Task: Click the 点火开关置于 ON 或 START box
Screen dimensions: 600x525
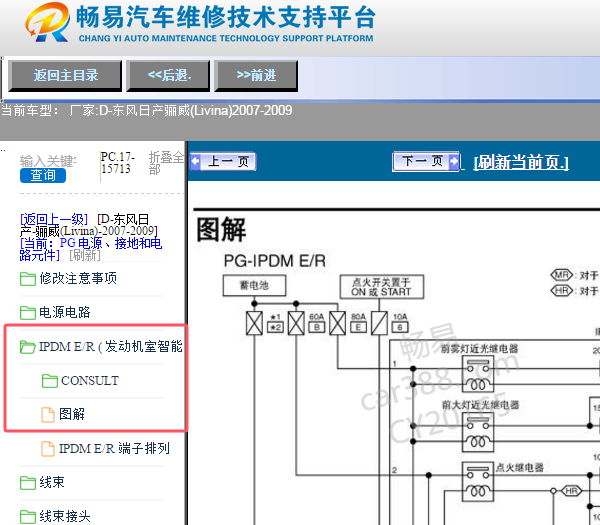Action: pos(382,287)
